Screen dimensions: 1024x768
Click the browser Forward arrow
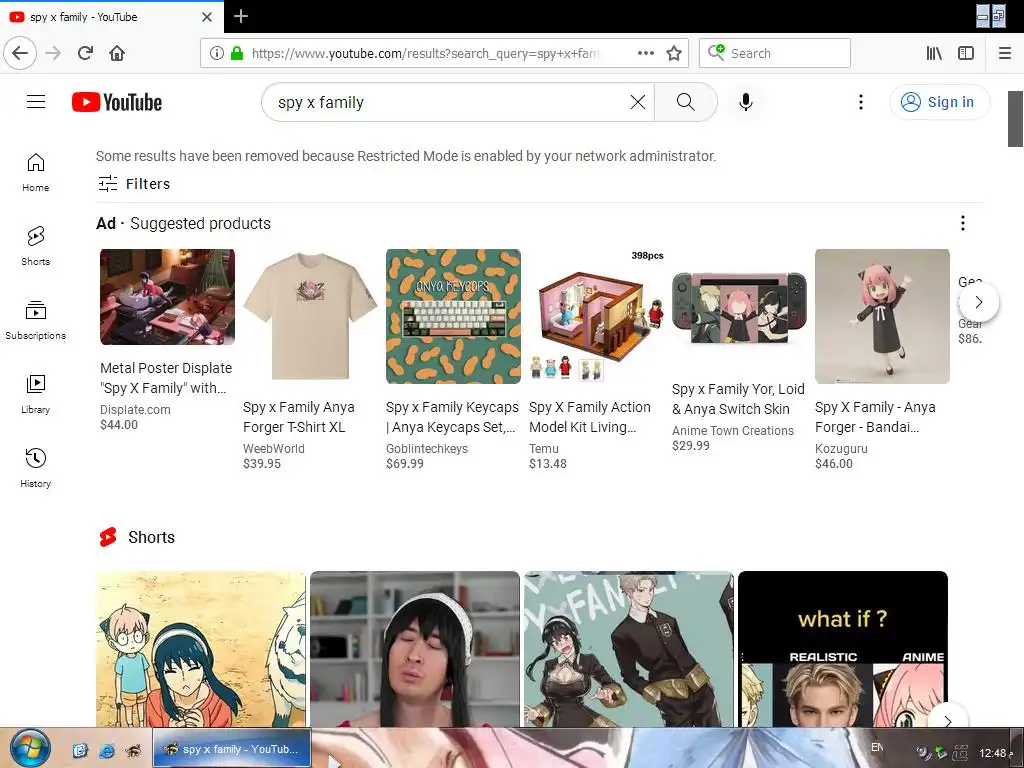54,53
